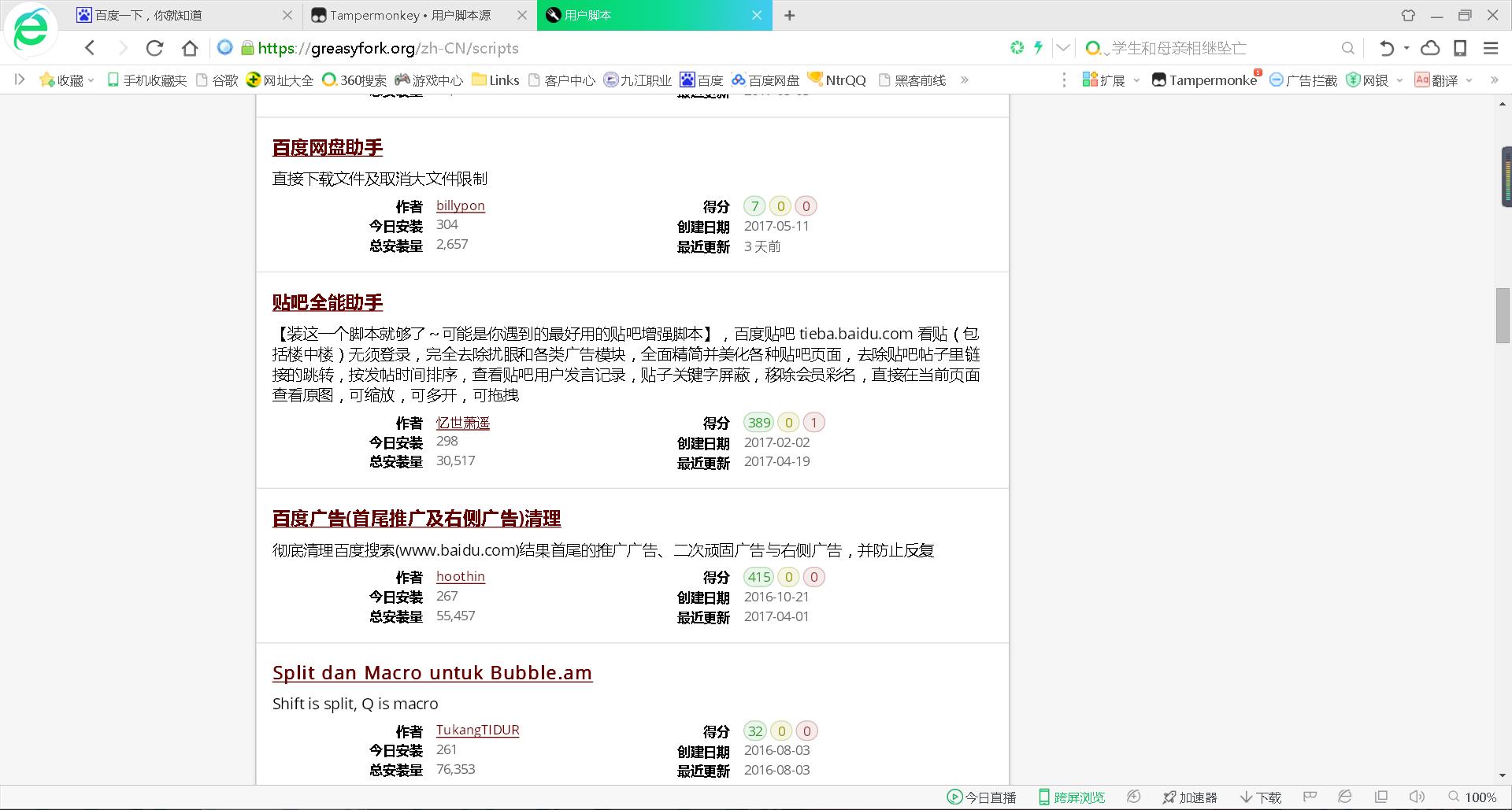Toggle the mute speaker icon in status bar

click(x=1416, y=797)
